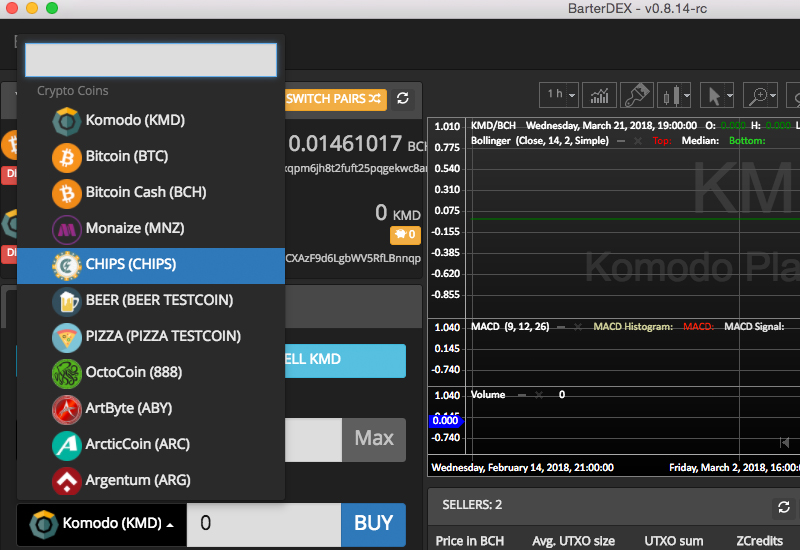Pick Bitcoin Cash (BCH) coin entry
This screenshot has width=800, height=550.
(x=151, y=192)
